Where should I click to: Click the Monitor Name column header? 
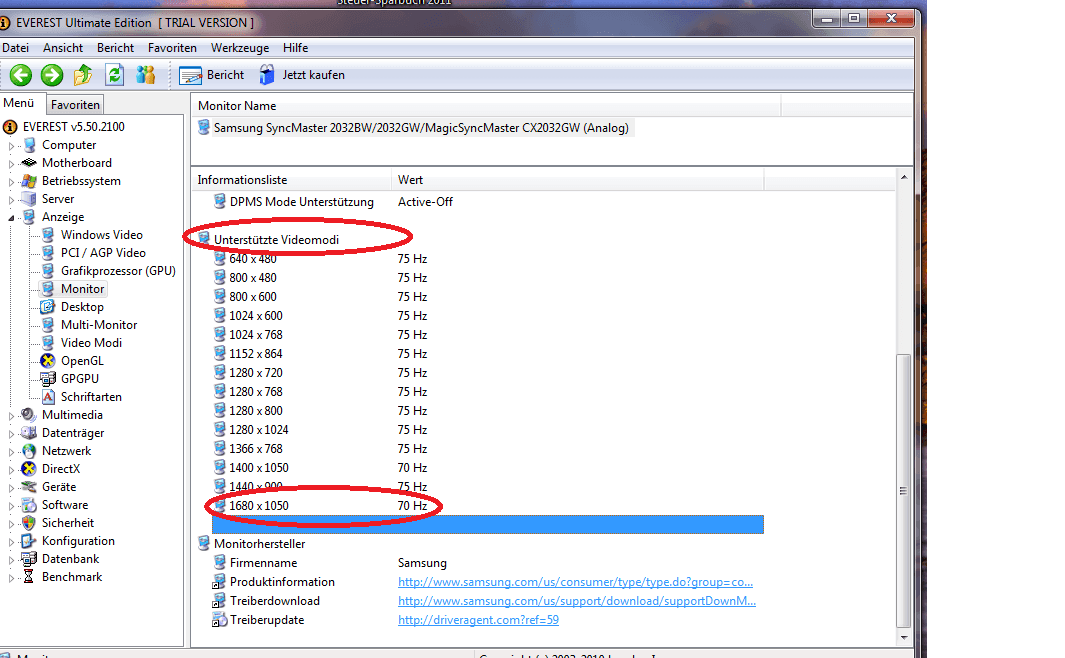[x=486, y=106]
